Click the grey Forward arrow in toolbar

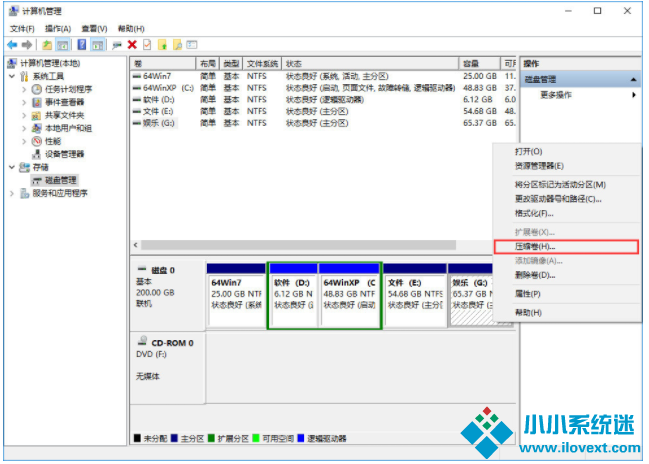(27, 45)
